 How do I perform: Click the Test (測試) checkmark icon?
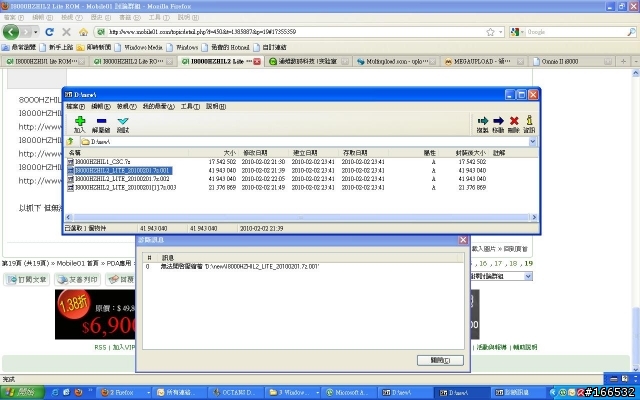[x=122, y=121]
